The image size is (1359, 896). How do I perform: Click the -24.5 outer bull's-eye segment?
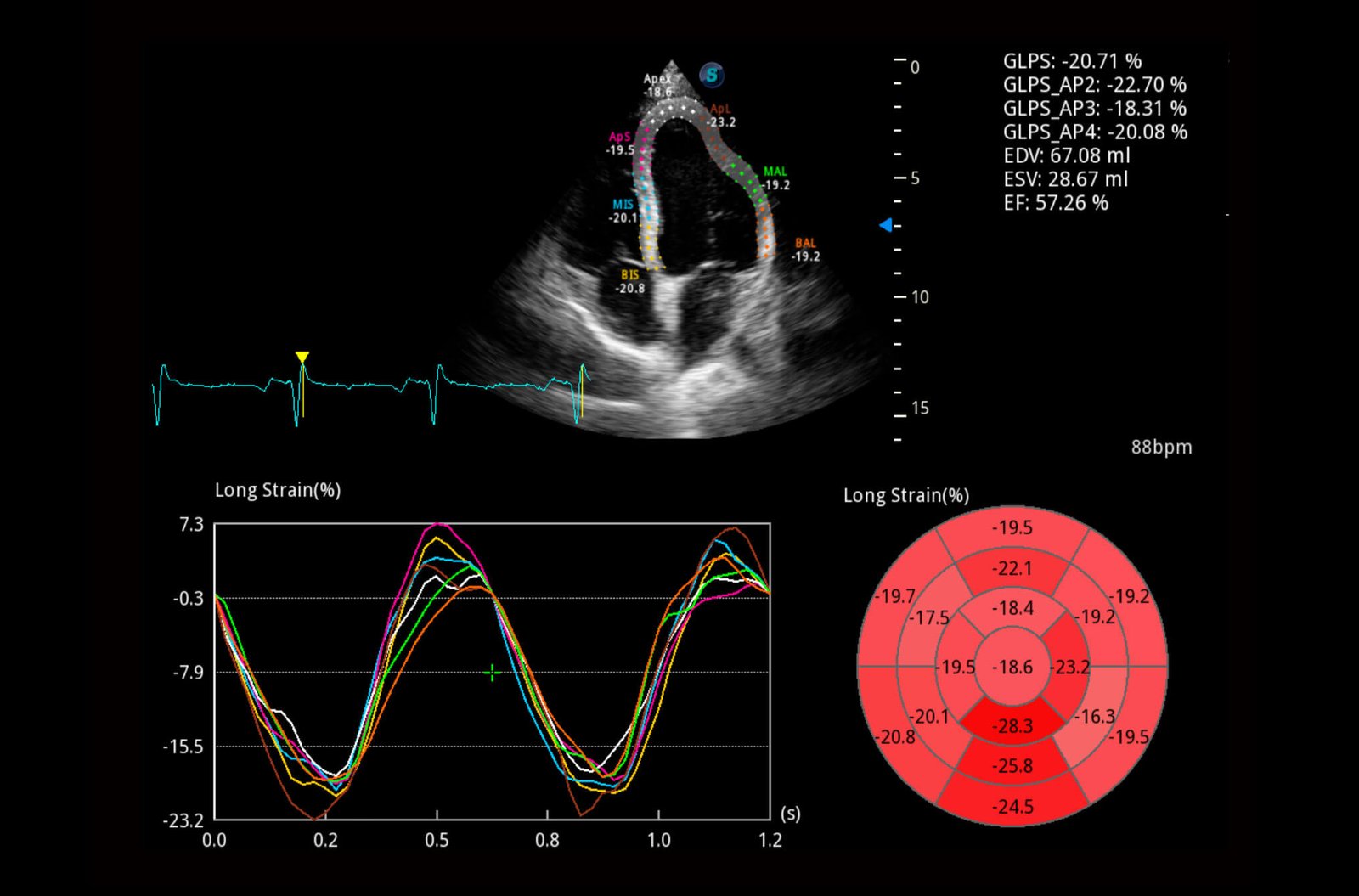coord(1012,806)
